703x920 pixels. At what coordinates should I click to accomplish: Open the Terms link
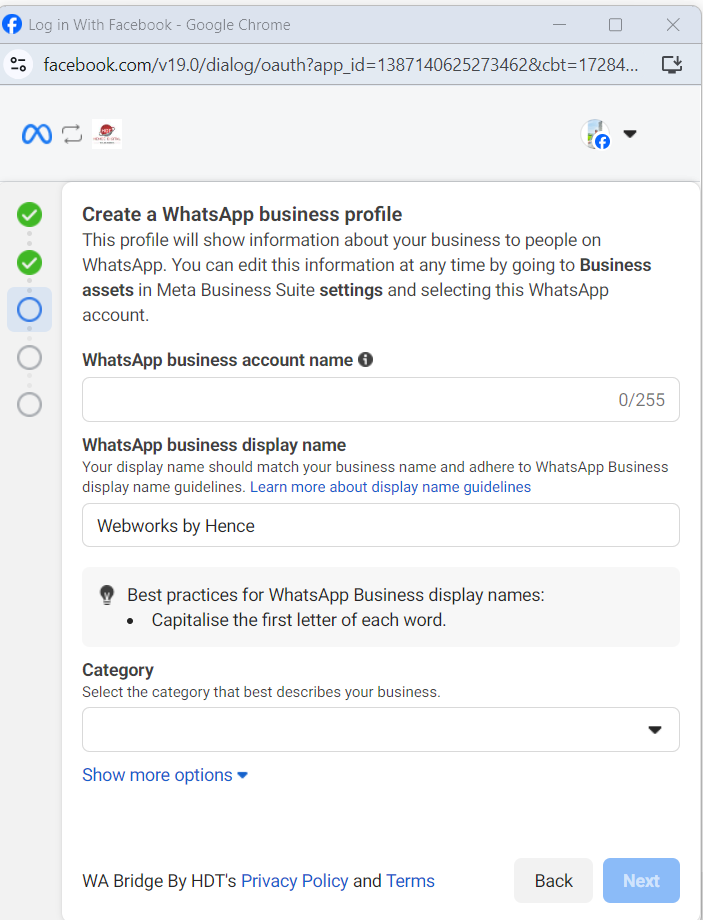pyautogui.click(x=410, y=881)
